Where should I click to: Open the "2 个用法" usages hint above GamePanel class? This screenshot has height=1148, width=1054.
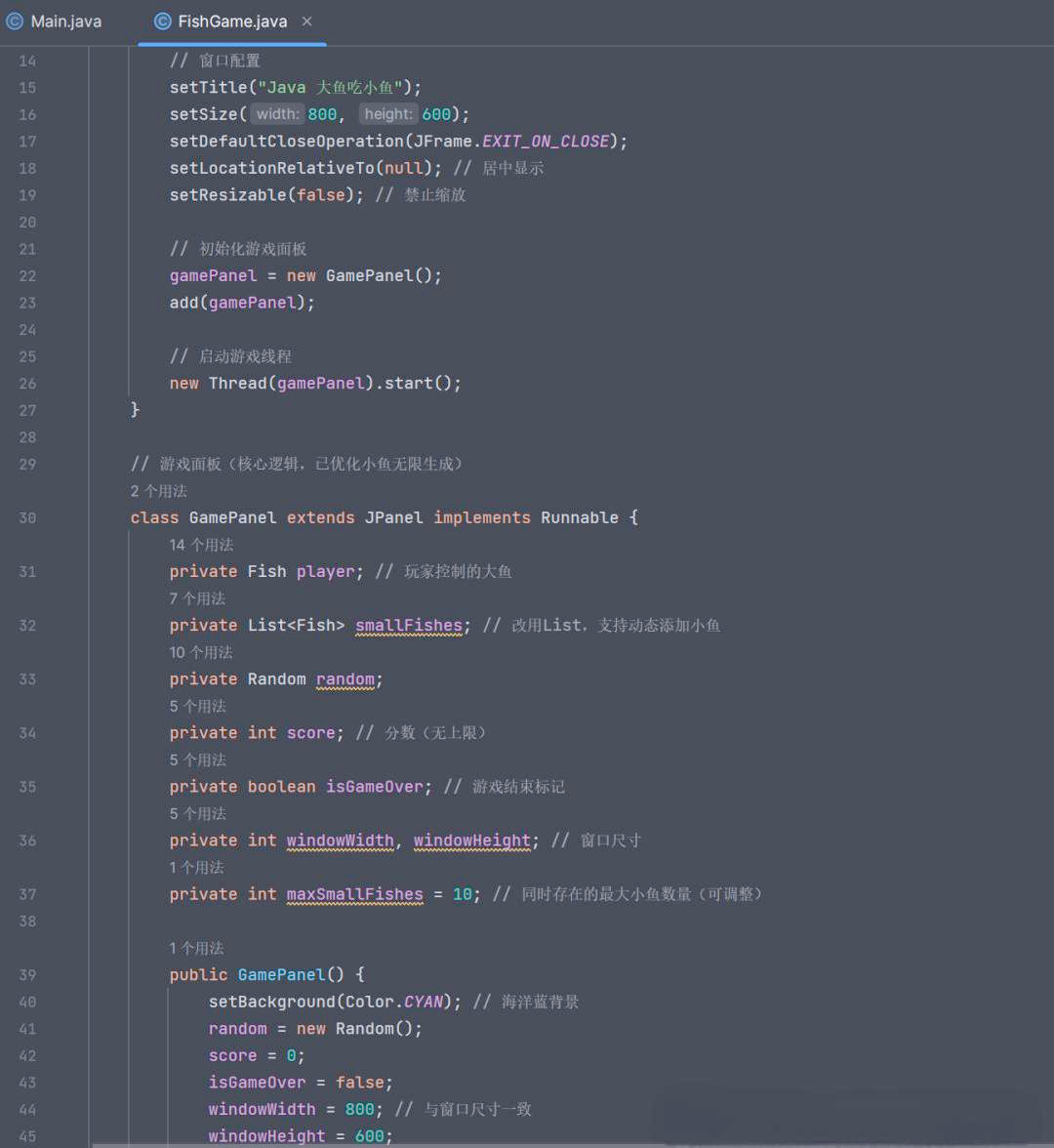coord(159,490)
